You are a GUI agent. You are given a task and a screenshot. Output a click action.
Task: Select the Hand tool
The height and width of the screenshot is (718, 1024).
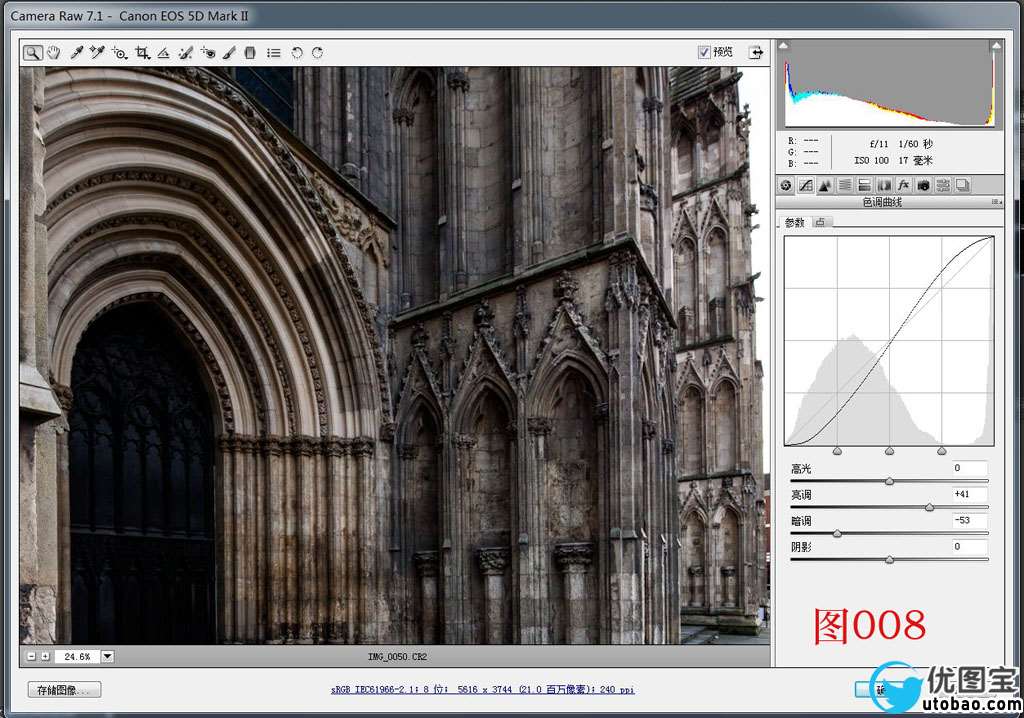54,53
